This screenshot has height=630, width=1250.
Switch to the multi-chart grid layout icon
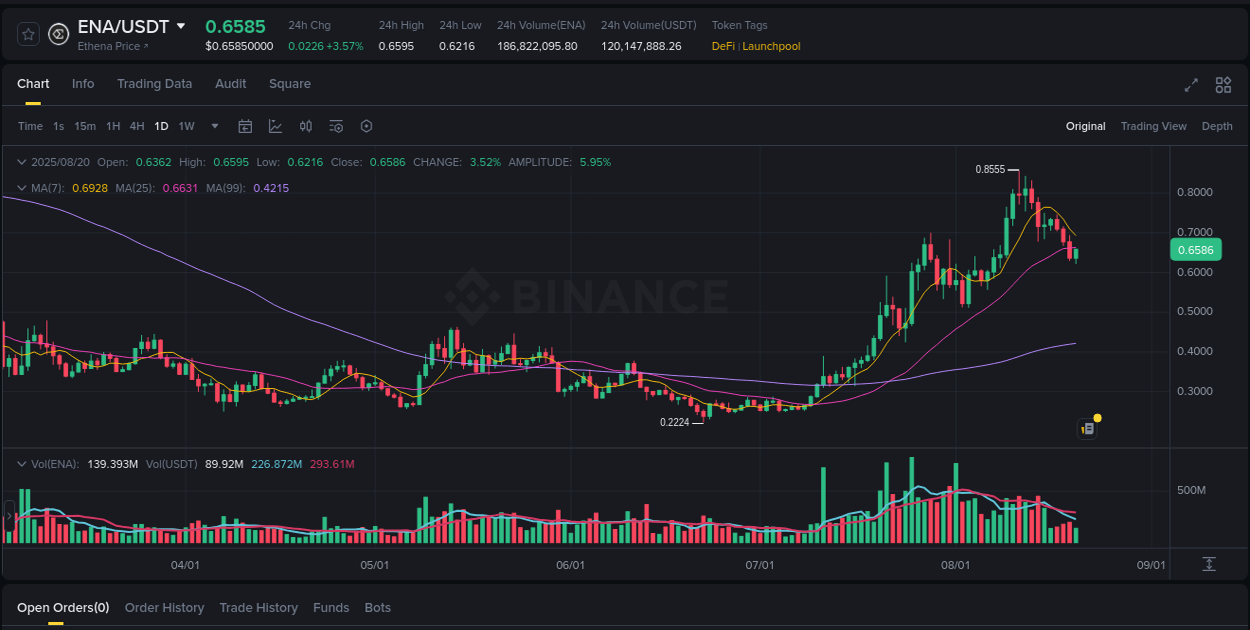1222,86
